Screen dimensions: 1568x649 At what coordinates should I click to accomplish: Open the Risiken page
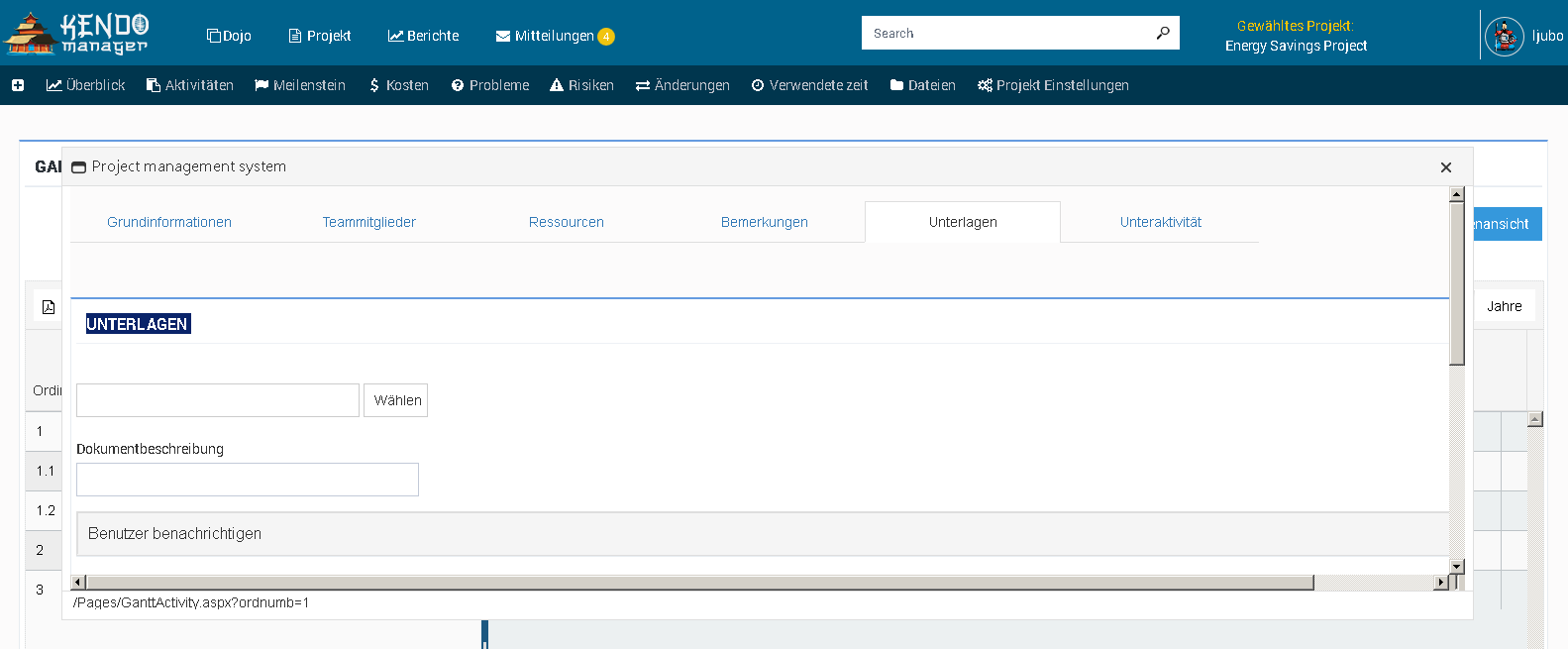click(x=582, y=85)
